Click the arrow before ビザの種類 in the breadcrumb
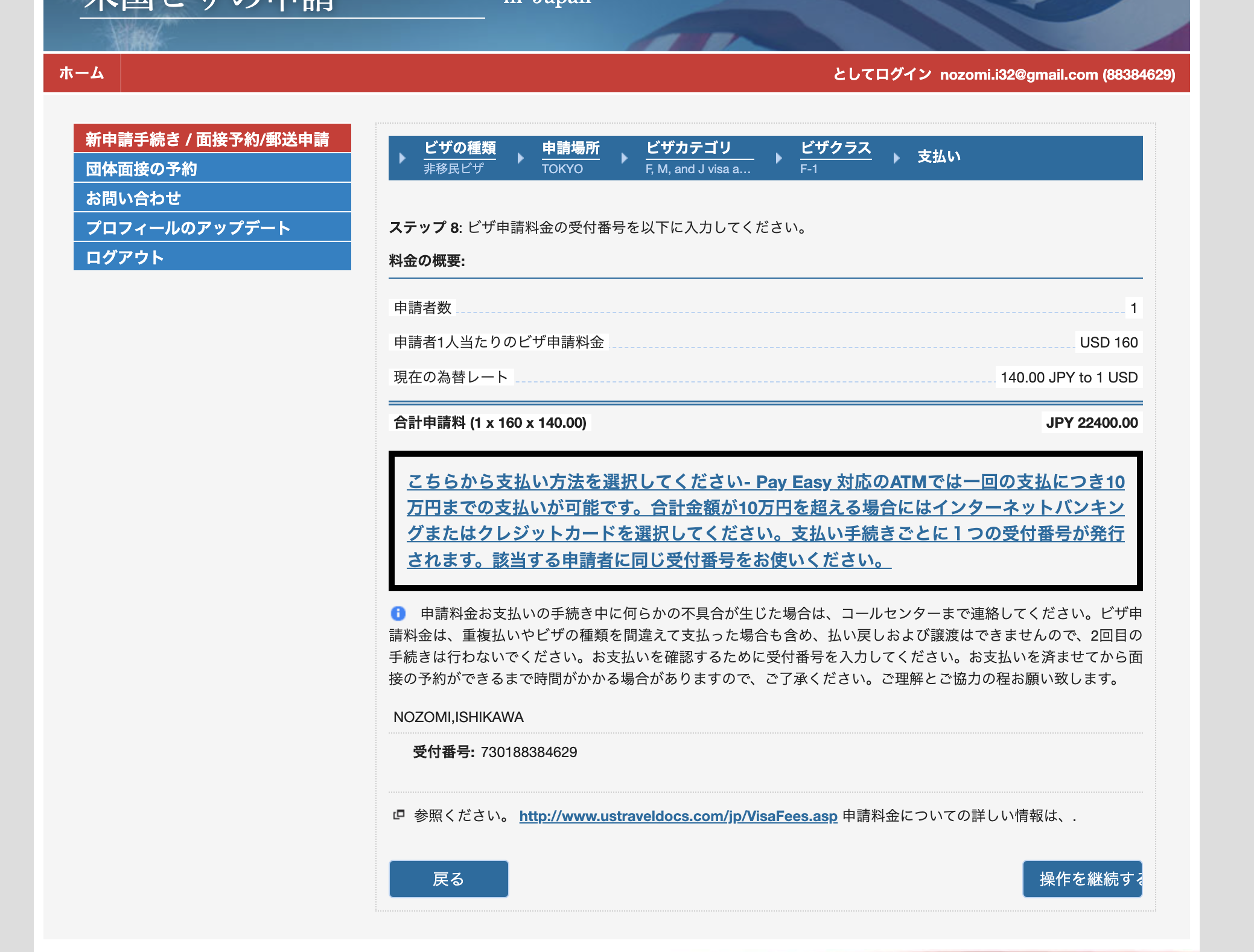 click(403, 158)
